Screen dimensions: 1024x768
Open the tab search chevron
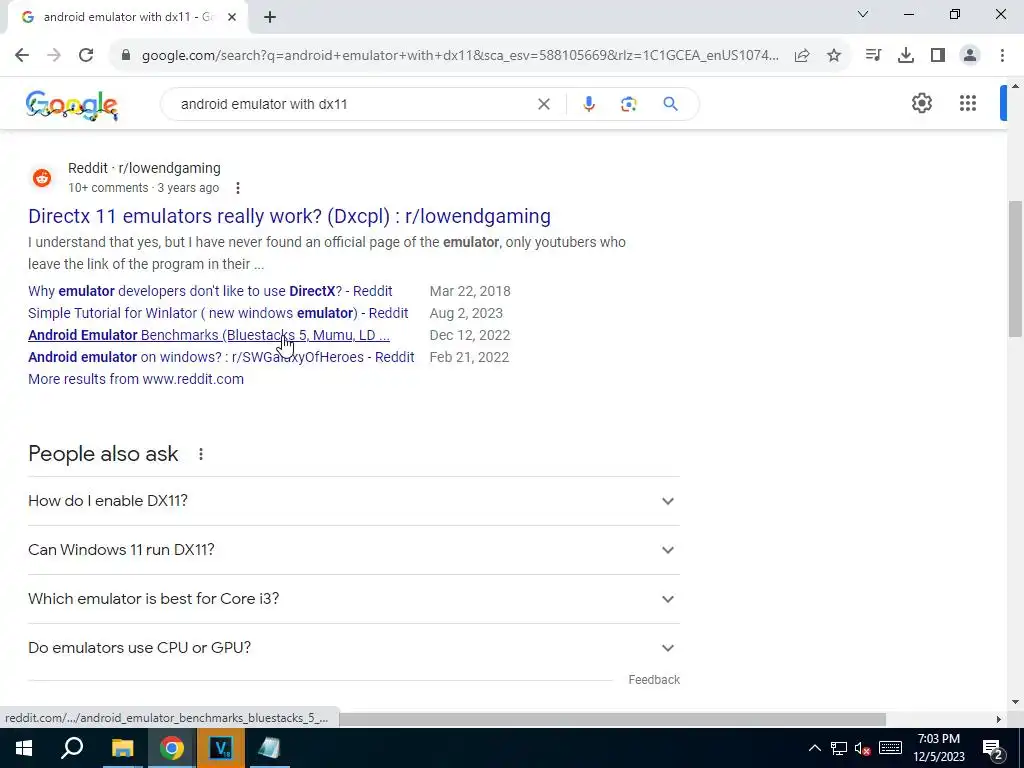(863, 14)
